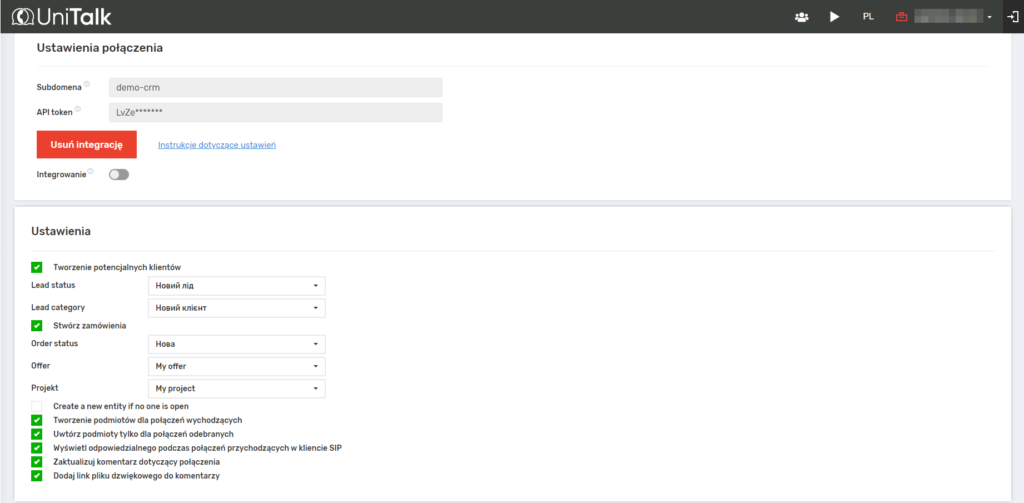Image resolution: width=1024 pixels, height=503 pixels.
Task: Click the logout icon
Action: point(1012,17)
